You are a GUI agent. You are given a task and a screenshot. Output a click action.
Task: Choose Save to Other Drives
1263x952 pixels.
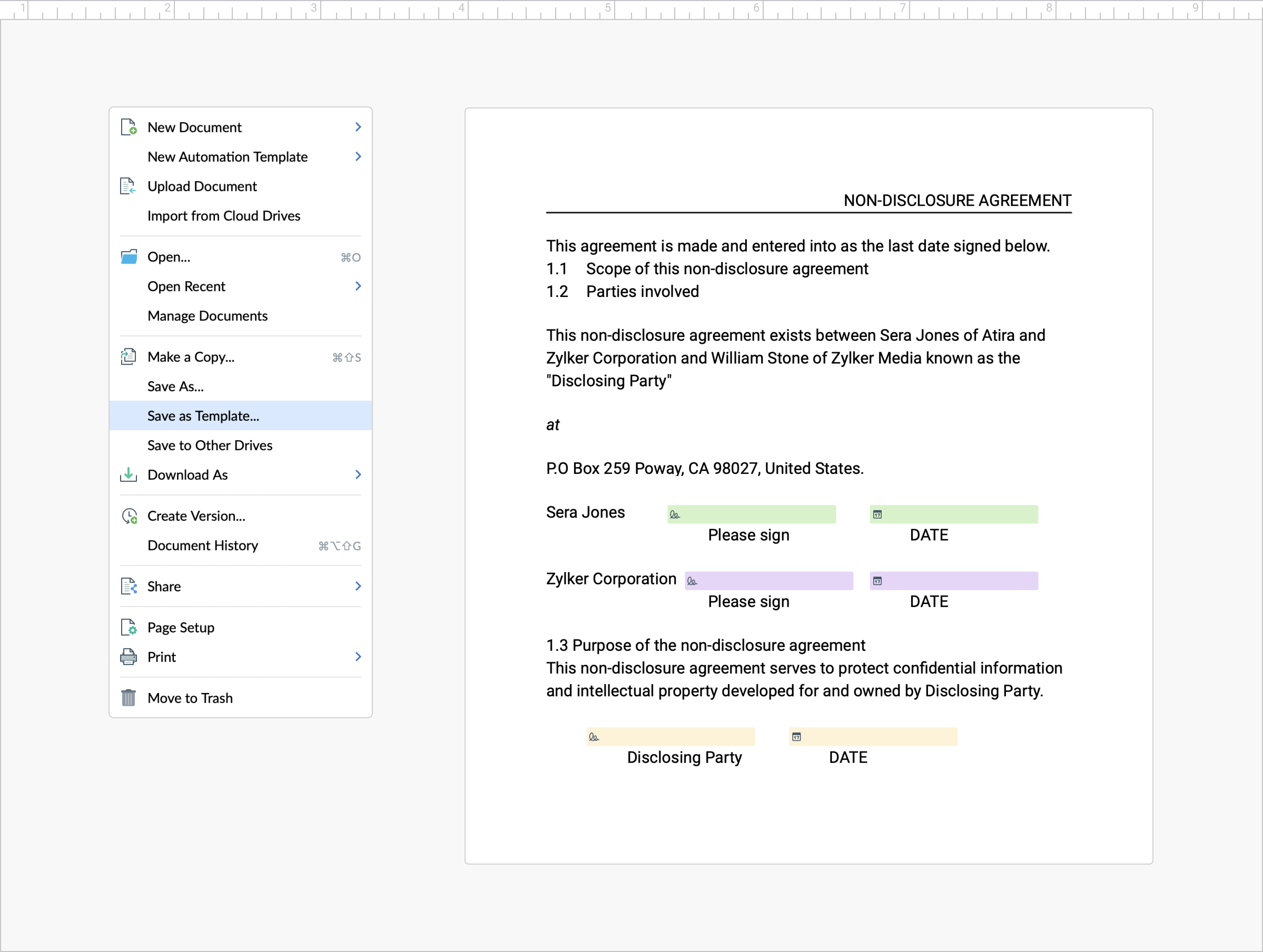[x=210, y=445]
